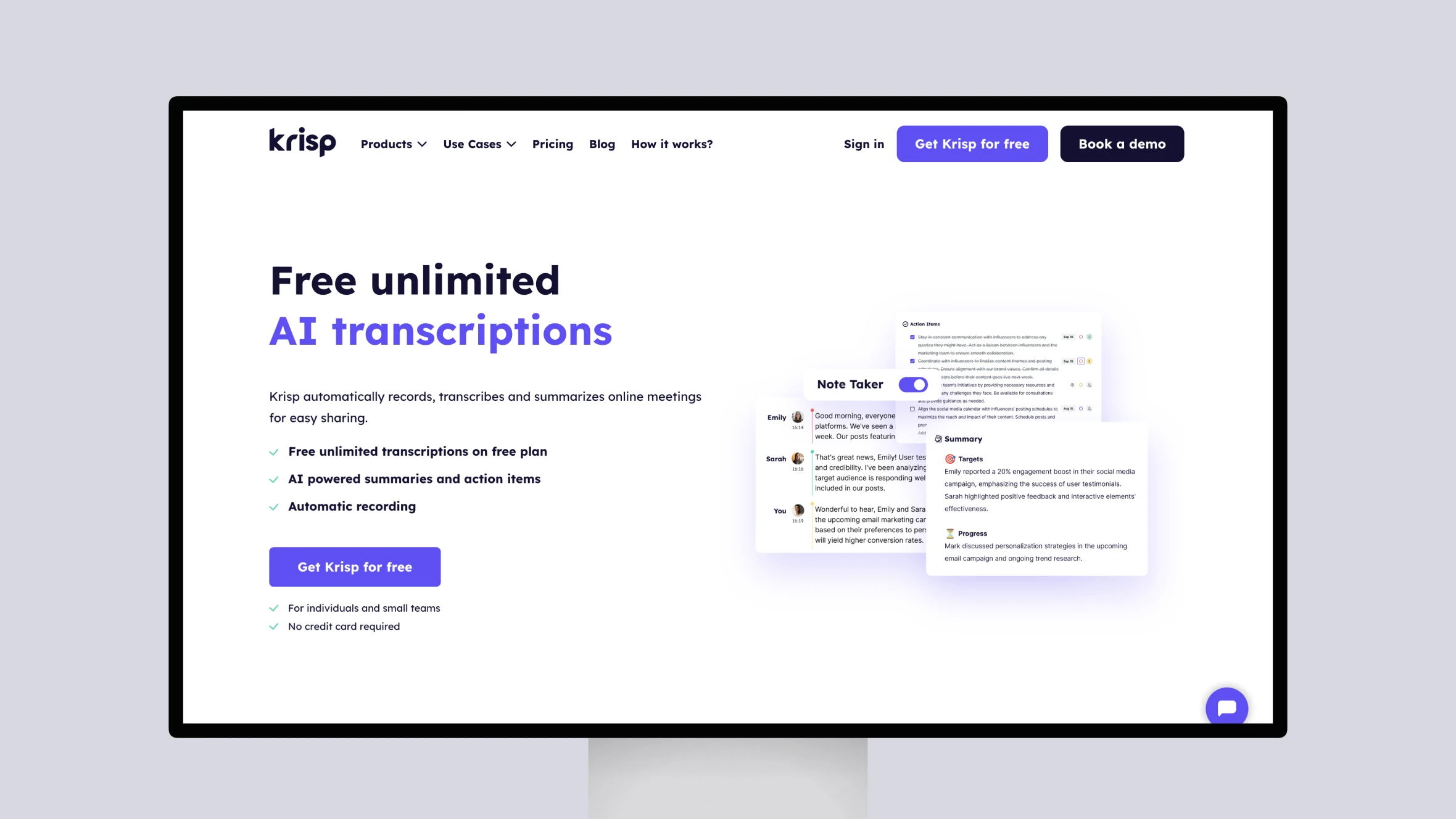Open the Blog menu item
1456x819 pixels.
click(601, 143)
